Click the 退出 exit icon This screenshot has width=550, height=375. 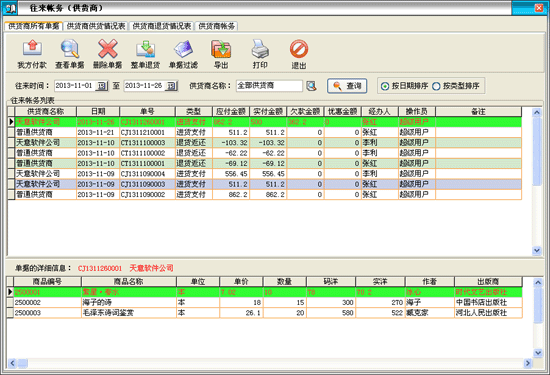point(299,49)
